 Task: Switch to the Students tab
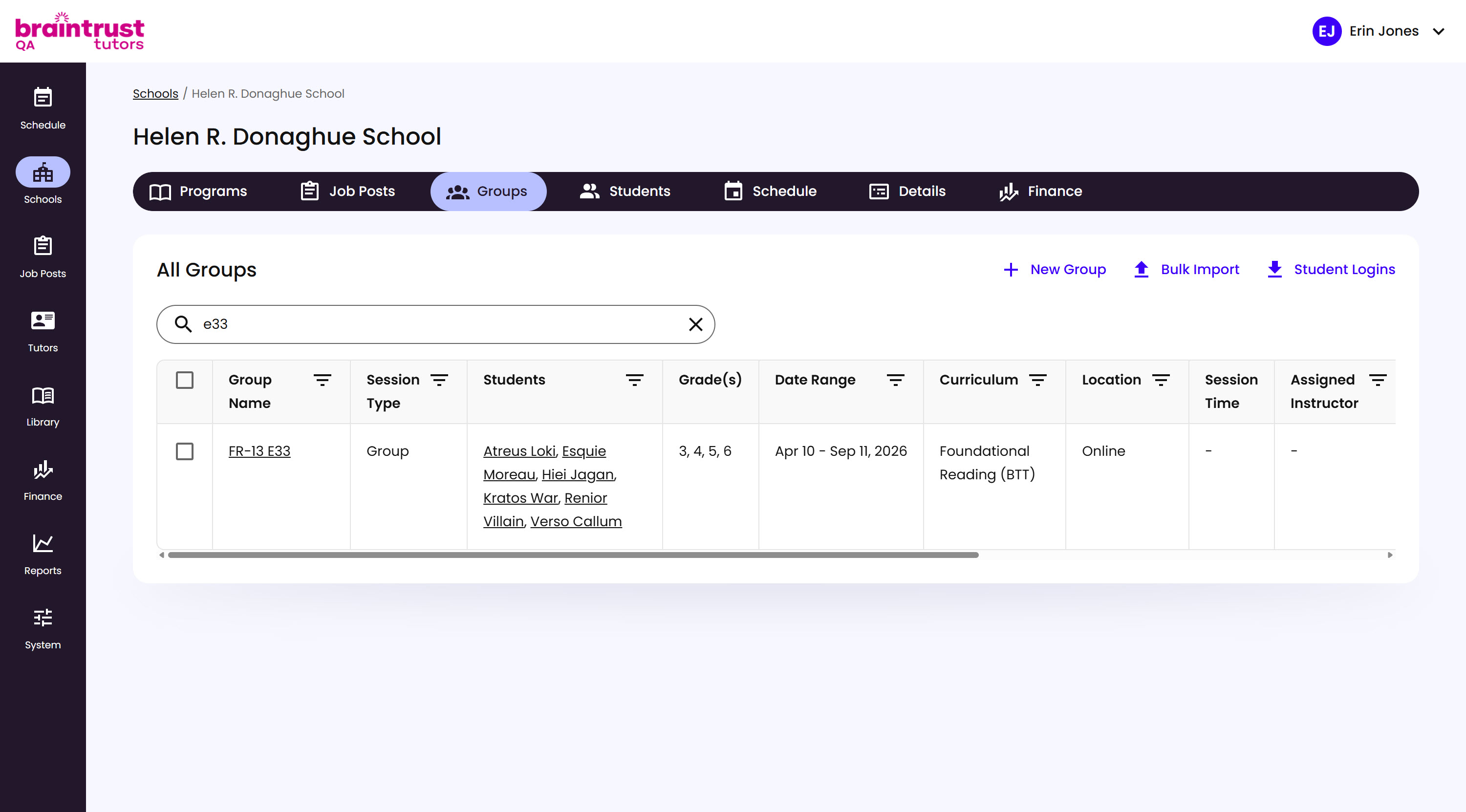pos(625,191)
